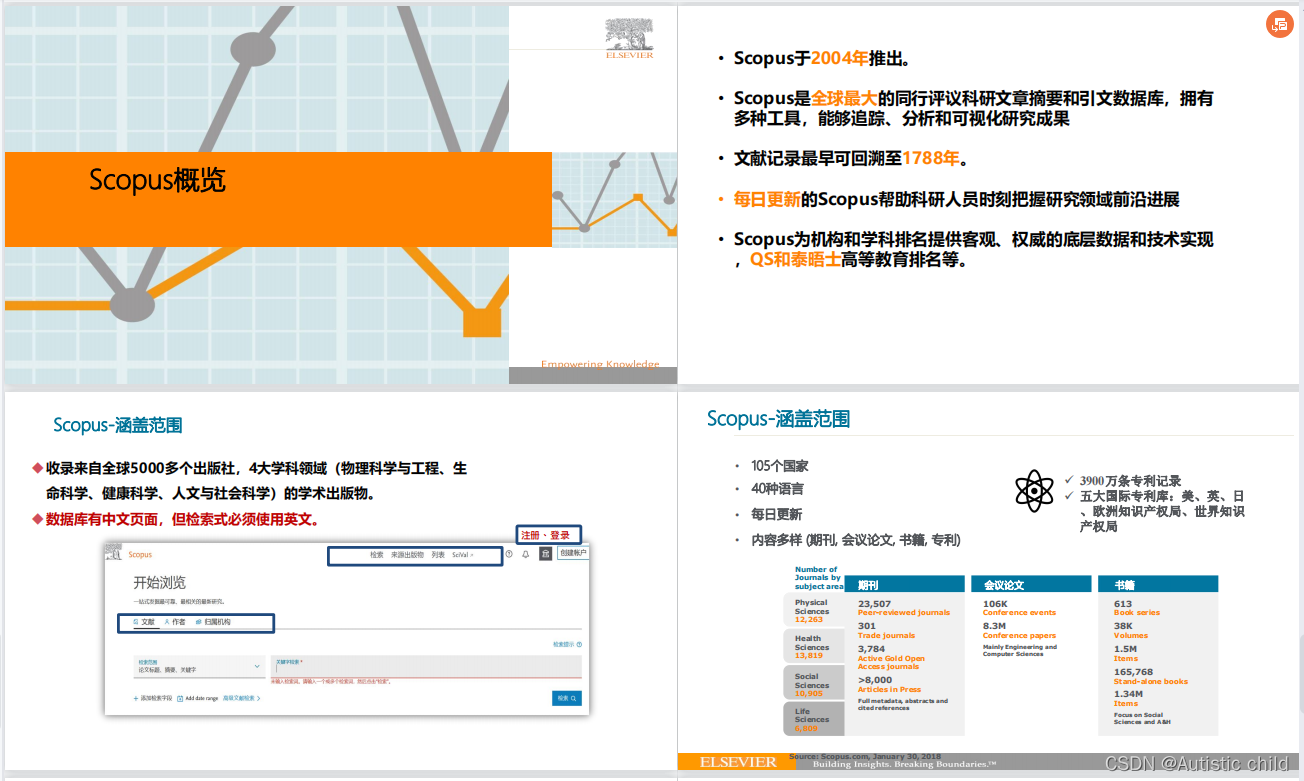Screen dimensions: 1304x781
Task: Click the ELSEVIER footer banner text
Action: pos(738,762)
